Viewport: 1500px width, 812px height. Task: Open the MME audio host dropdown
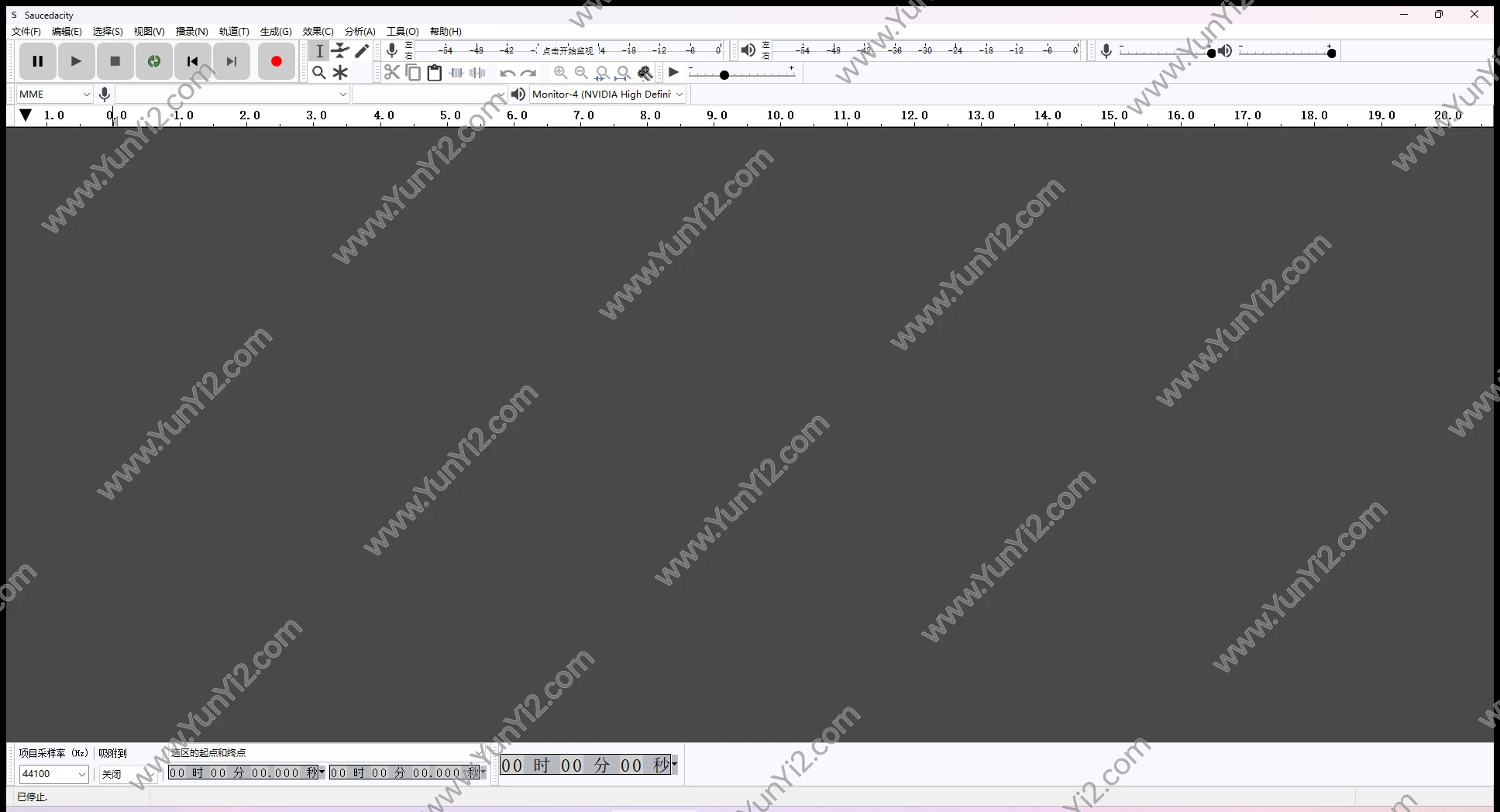click(x=54, y=94)
